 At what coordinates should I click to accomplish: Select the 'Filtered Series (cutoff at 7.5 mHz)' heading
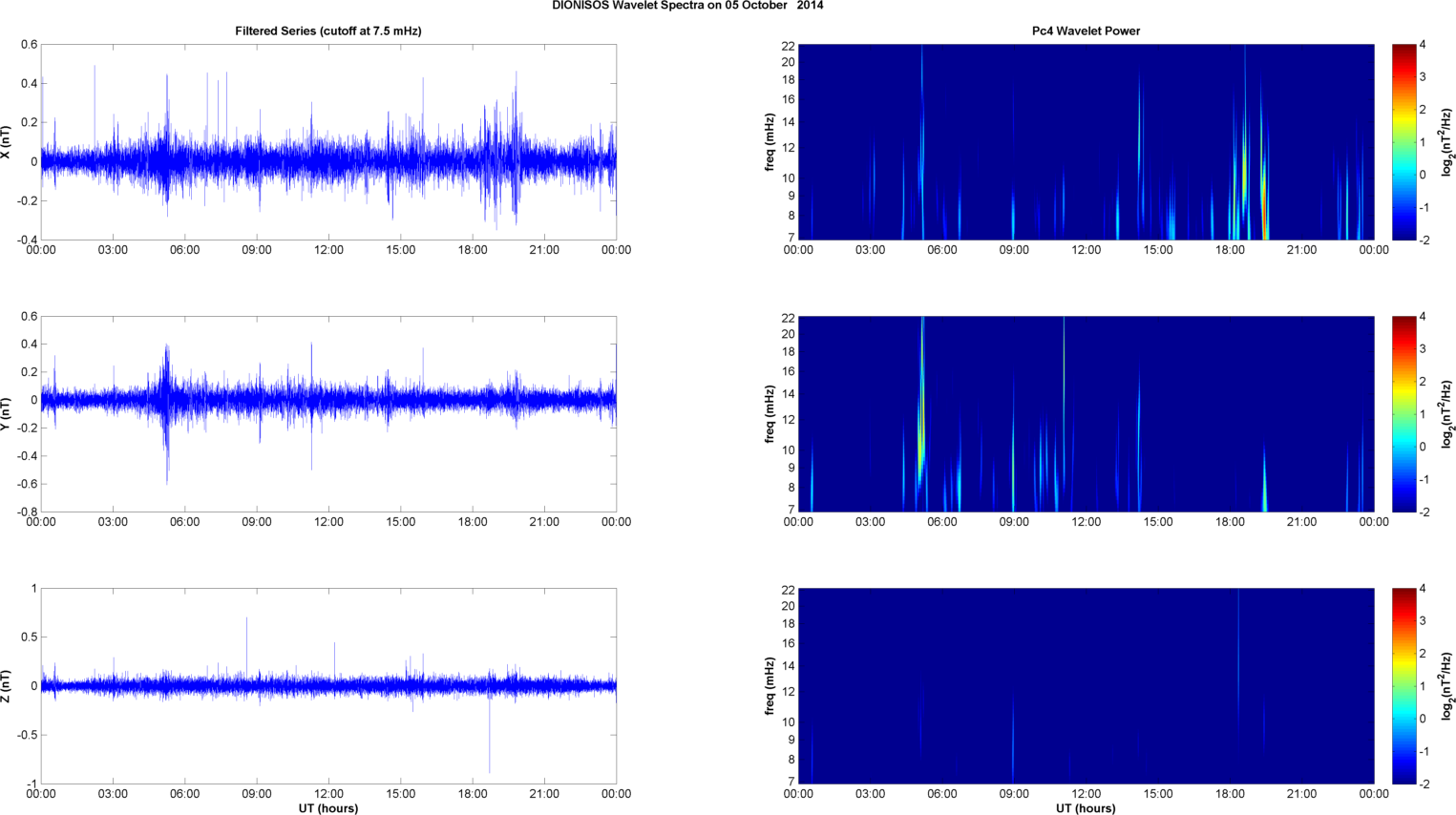[x=328, y=31]
